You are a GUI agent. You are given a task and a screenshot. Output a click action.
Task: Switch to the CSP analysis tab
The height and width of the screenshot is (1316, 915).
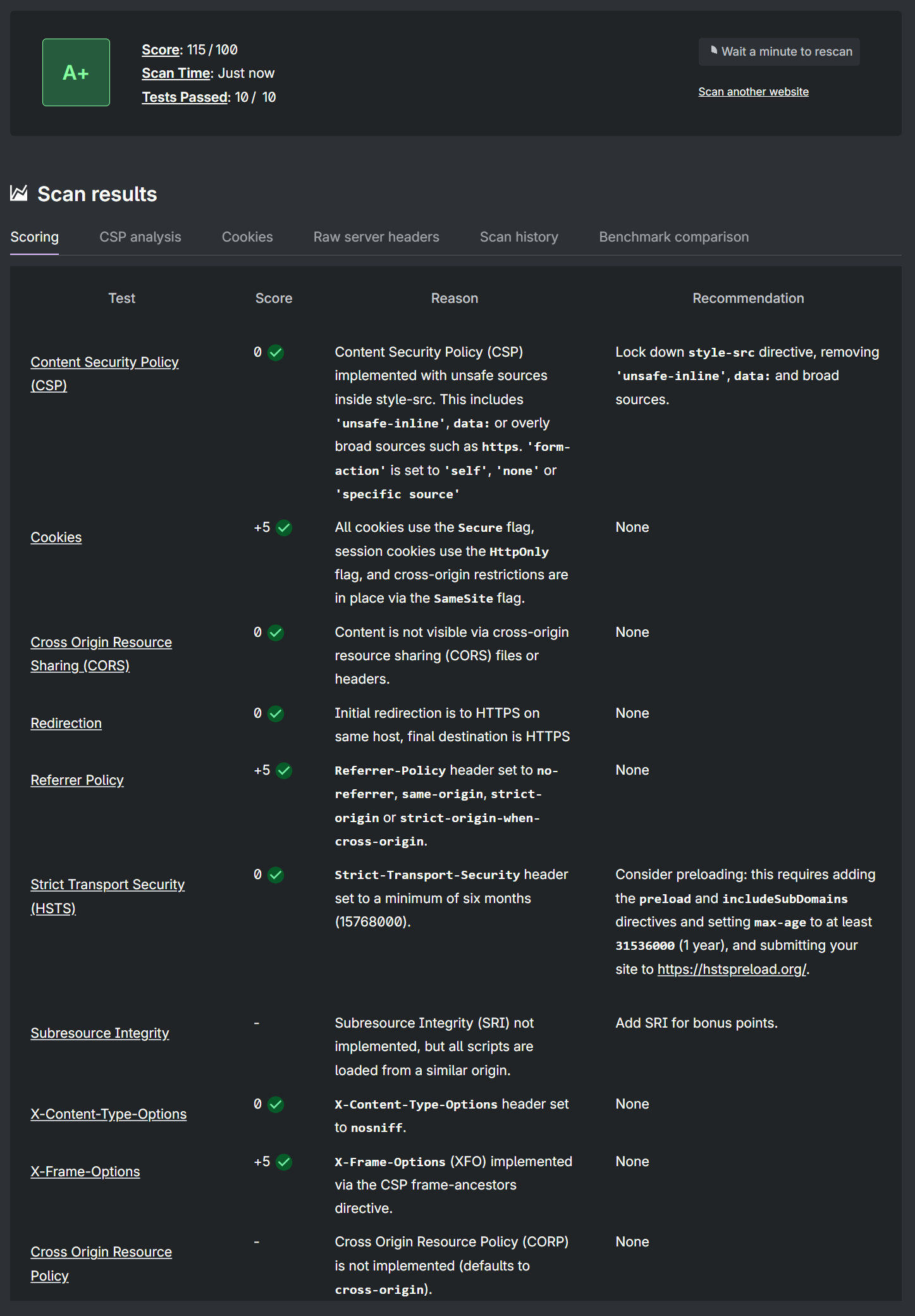(140, 237)
